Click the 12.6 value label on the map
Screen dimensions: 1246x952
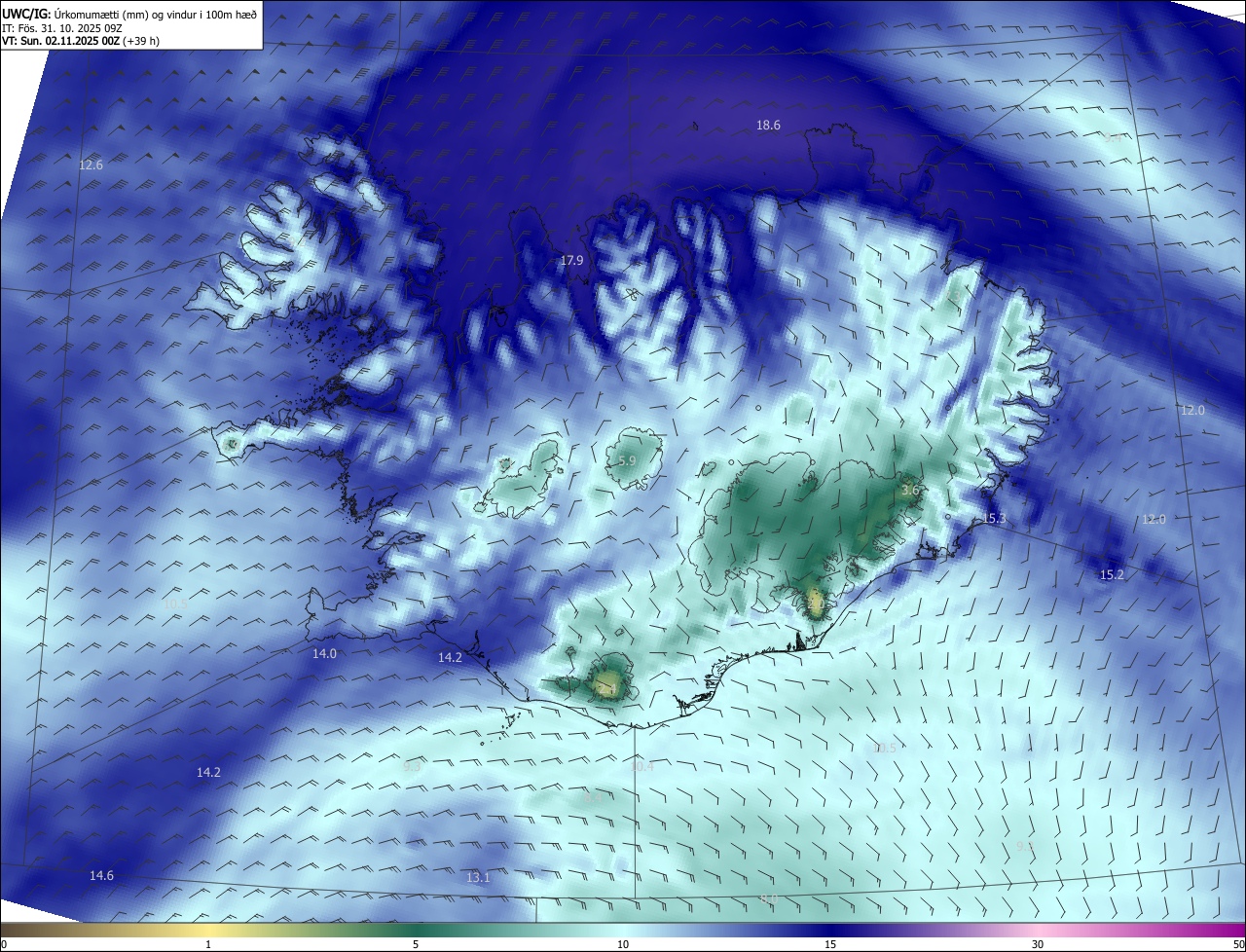point(91,165)
